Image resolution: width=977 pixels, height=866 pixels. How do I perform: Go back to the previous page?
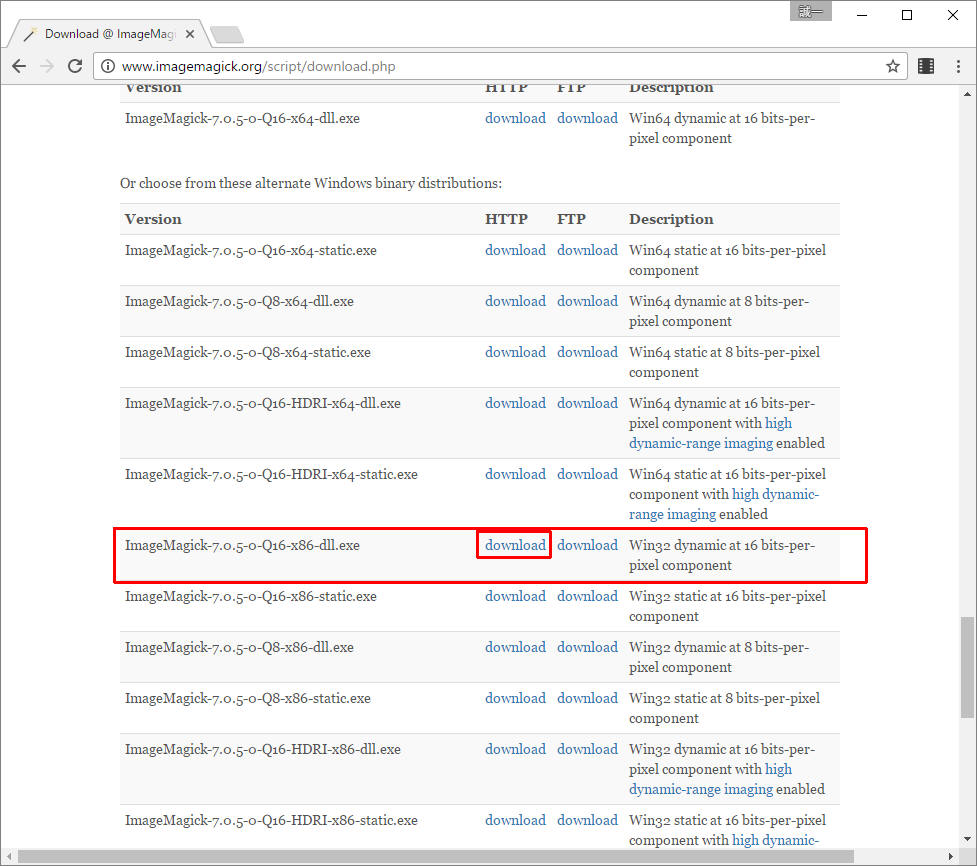coord(19,66)
